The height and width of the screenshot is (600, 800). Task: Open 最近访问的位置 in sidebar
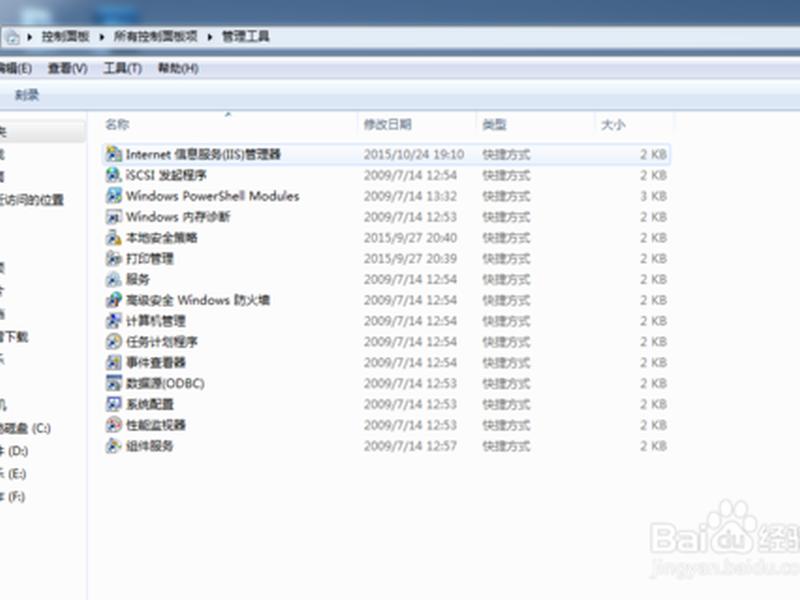pos(32,199)
